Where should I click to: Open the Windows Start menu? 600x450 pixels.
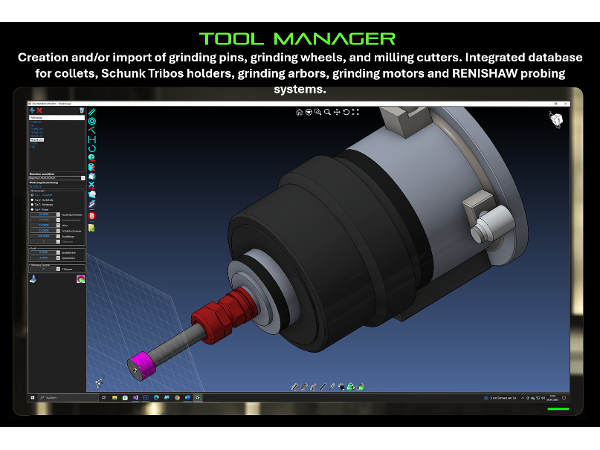pos(34,397)
